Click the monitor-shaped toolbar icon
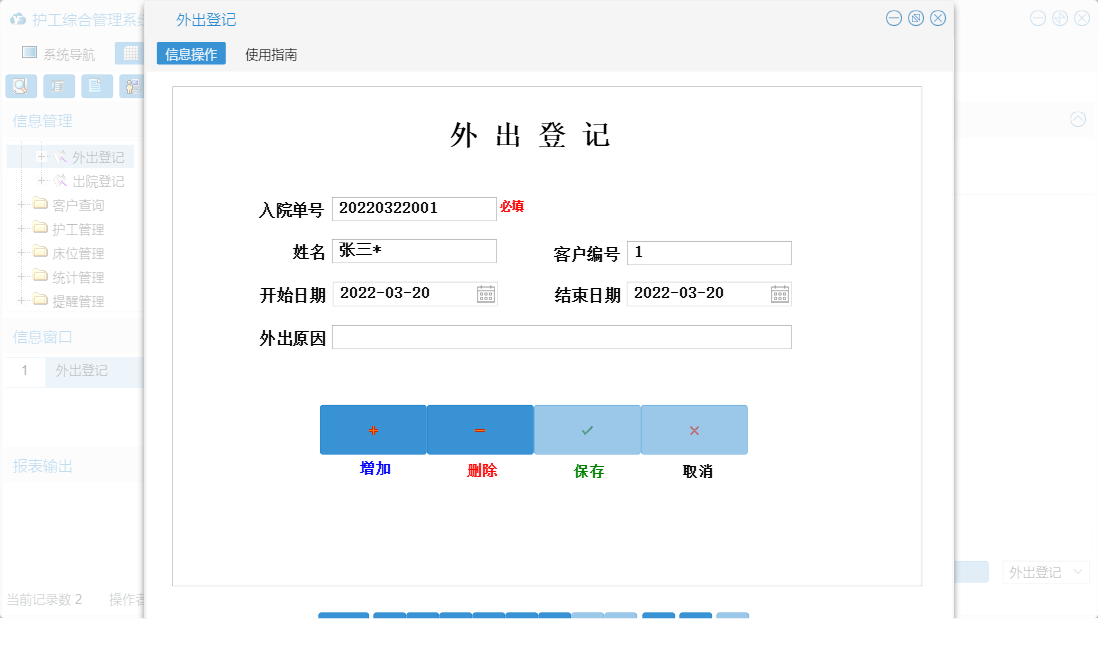 click(x=59, y=86)
